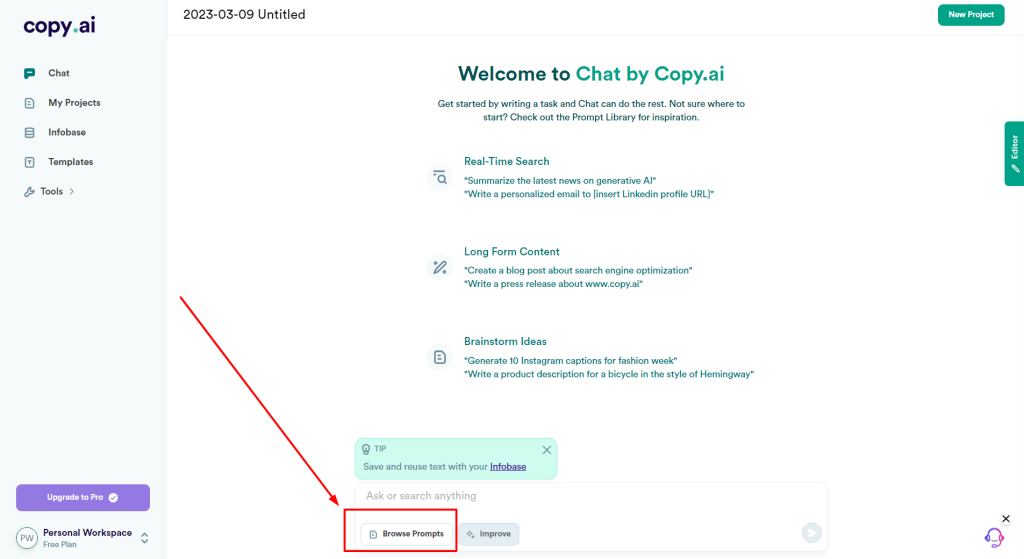Click the Improve sparkle icon
The height and width of the screenshot is (559, 1024).
pyautogui.click(x=470, y=534)
